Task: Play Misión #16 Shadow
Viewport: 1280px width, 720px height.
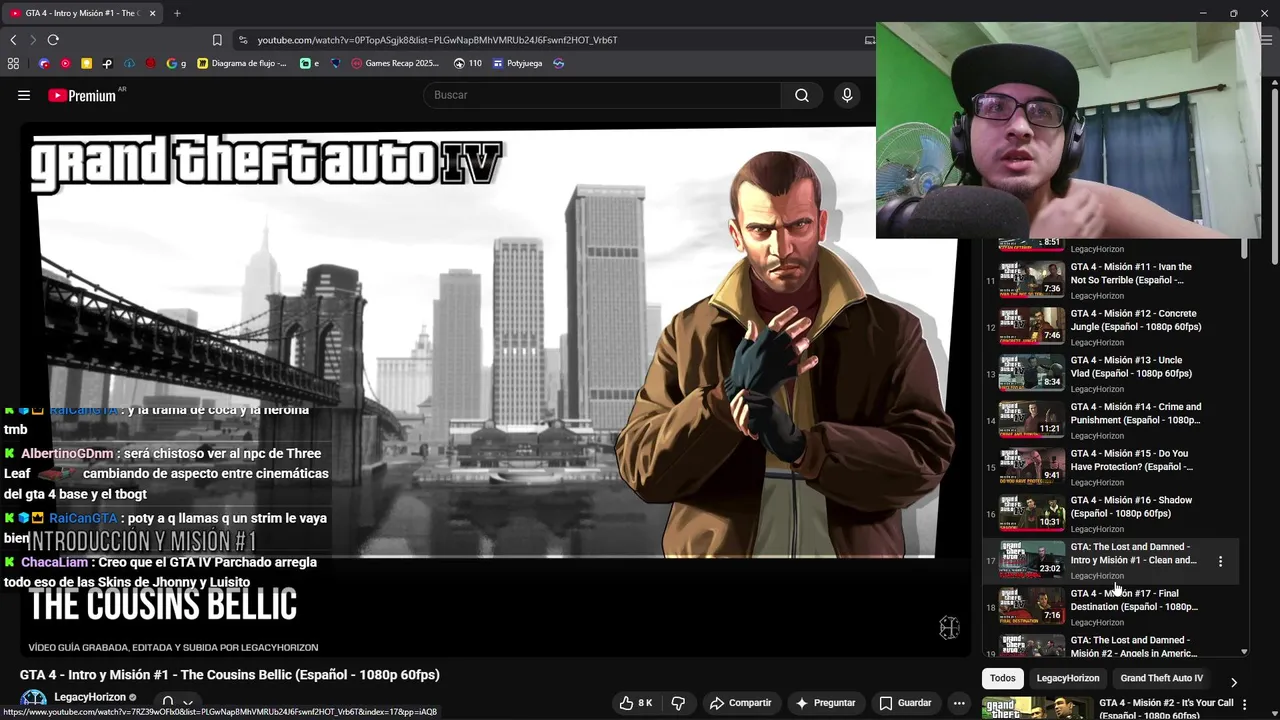Action: pos(1110,514)
